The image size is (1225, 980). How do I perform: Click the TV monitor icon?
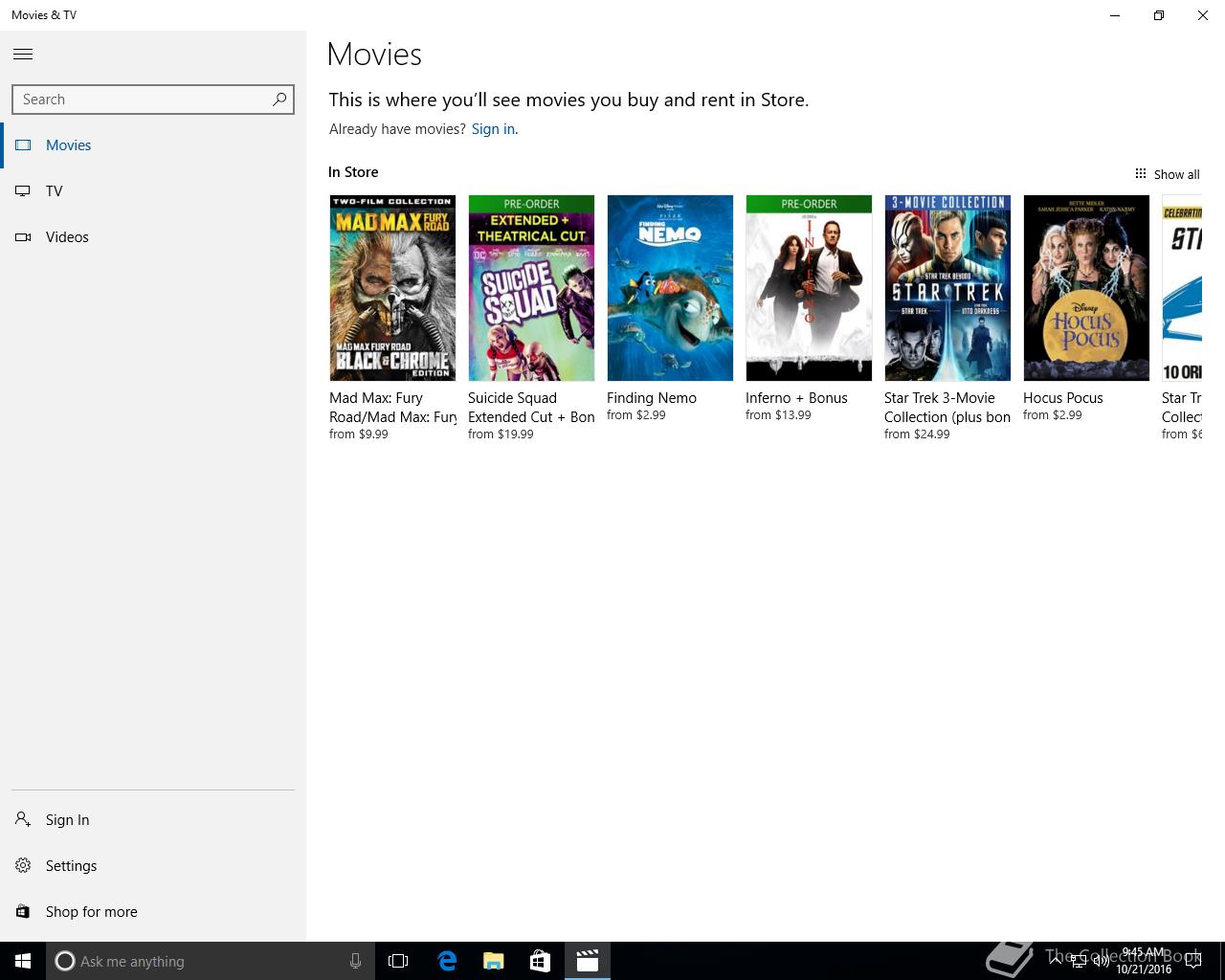pos(23,191)
